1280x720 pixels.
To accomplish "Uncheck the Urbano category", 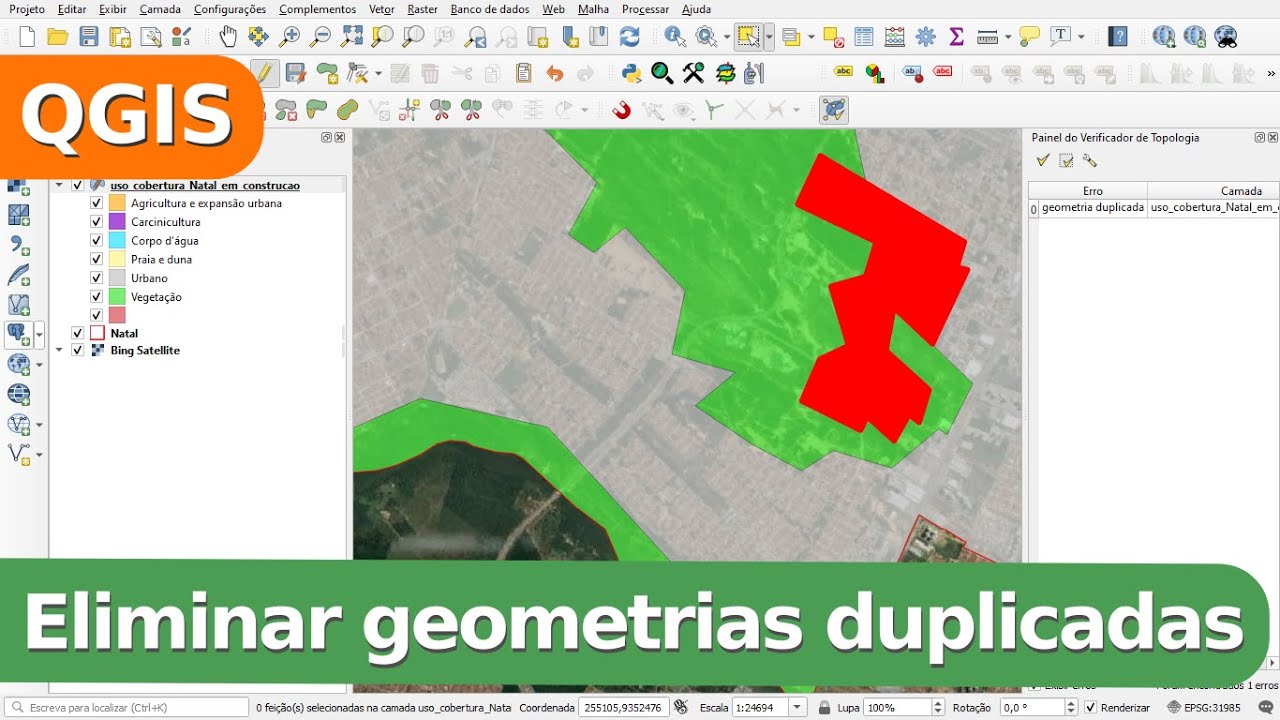I will click(96, 278).
